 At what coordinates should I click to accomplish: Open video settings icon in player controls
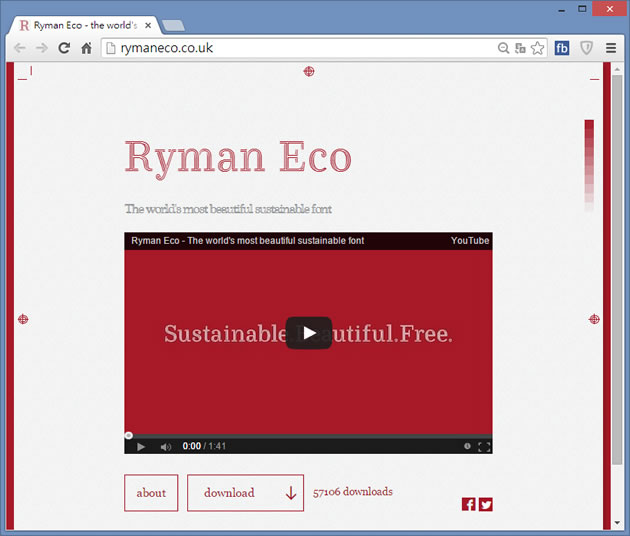click(467, 446)
